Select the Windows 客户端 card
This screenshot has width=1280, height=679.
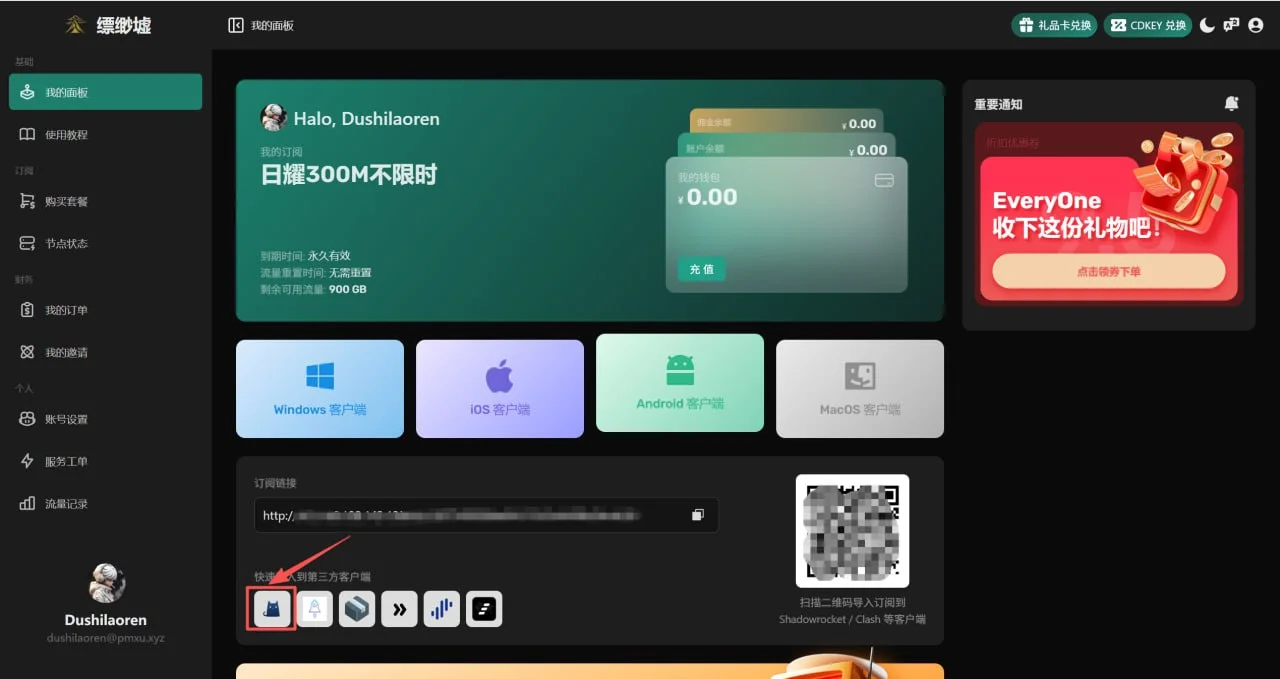(320, 388)
